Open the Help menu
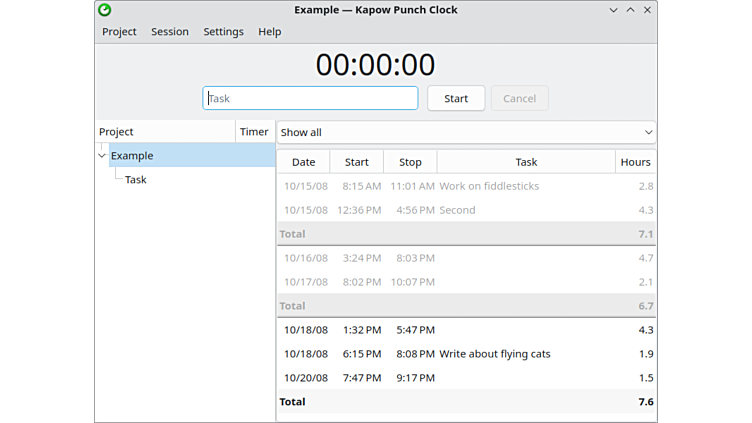752x423 pixels. [x=269, y=32]
